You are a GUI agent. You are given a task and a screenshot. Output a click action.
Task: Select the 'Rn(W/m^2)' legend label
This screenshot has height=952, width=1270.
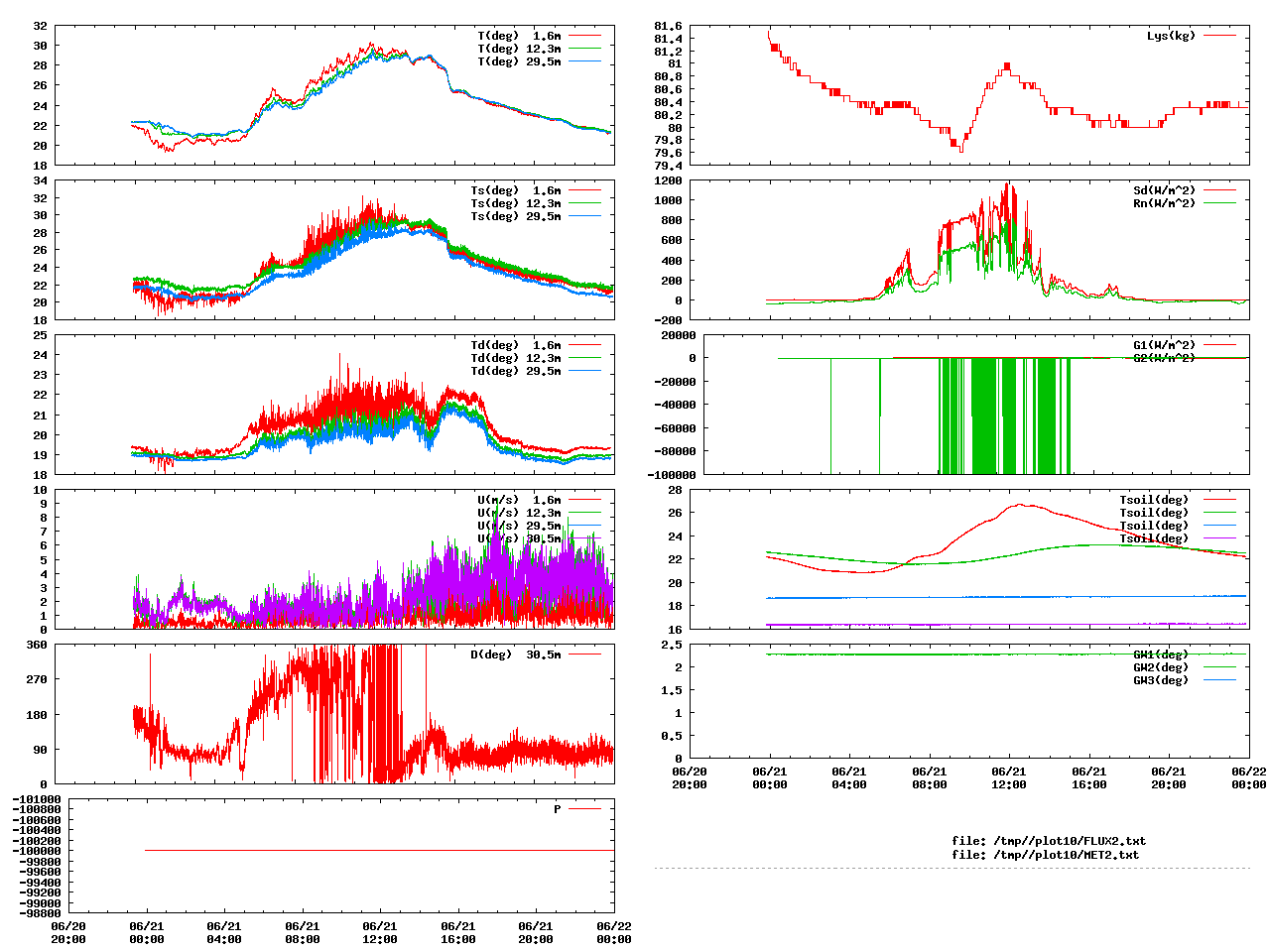1164,203
